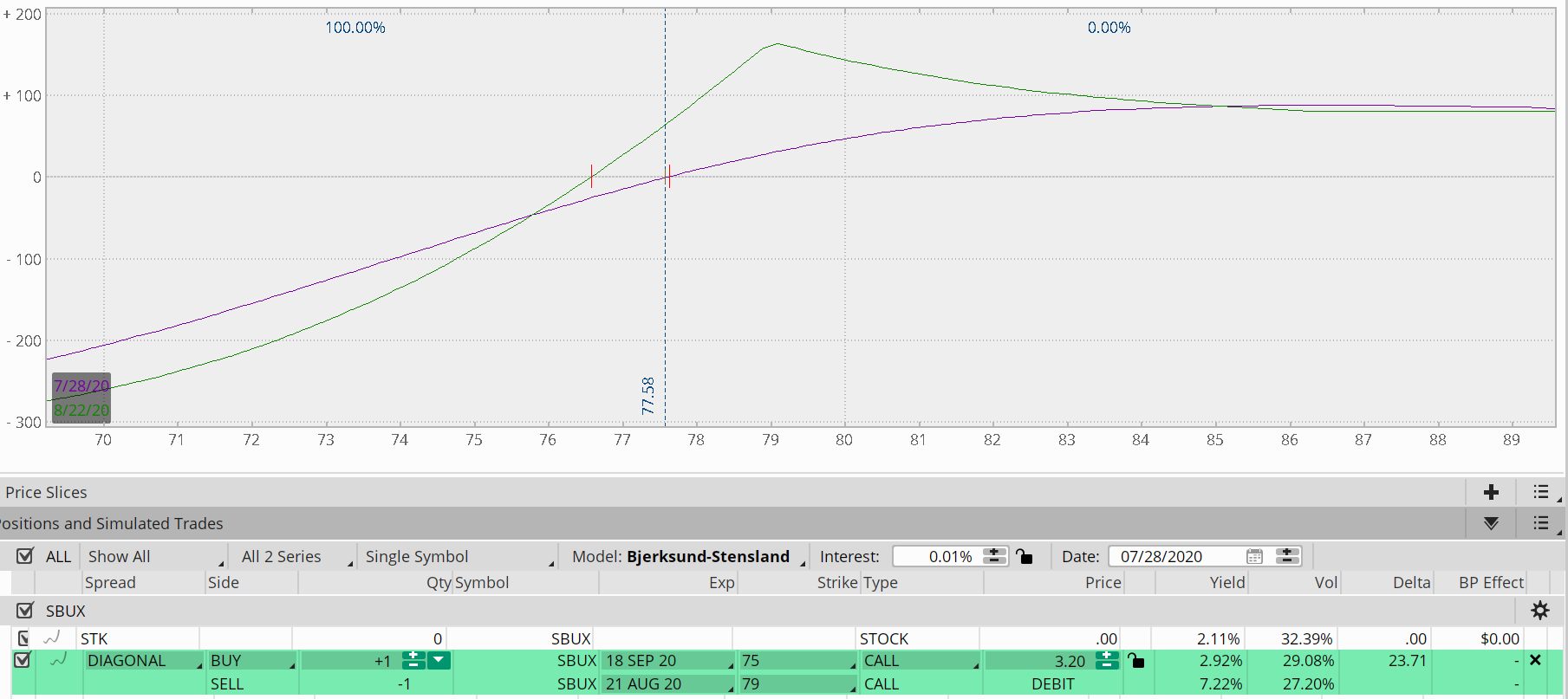Sort by the Type column header
Screen dimensions: 1568x699
click(881, 583)
